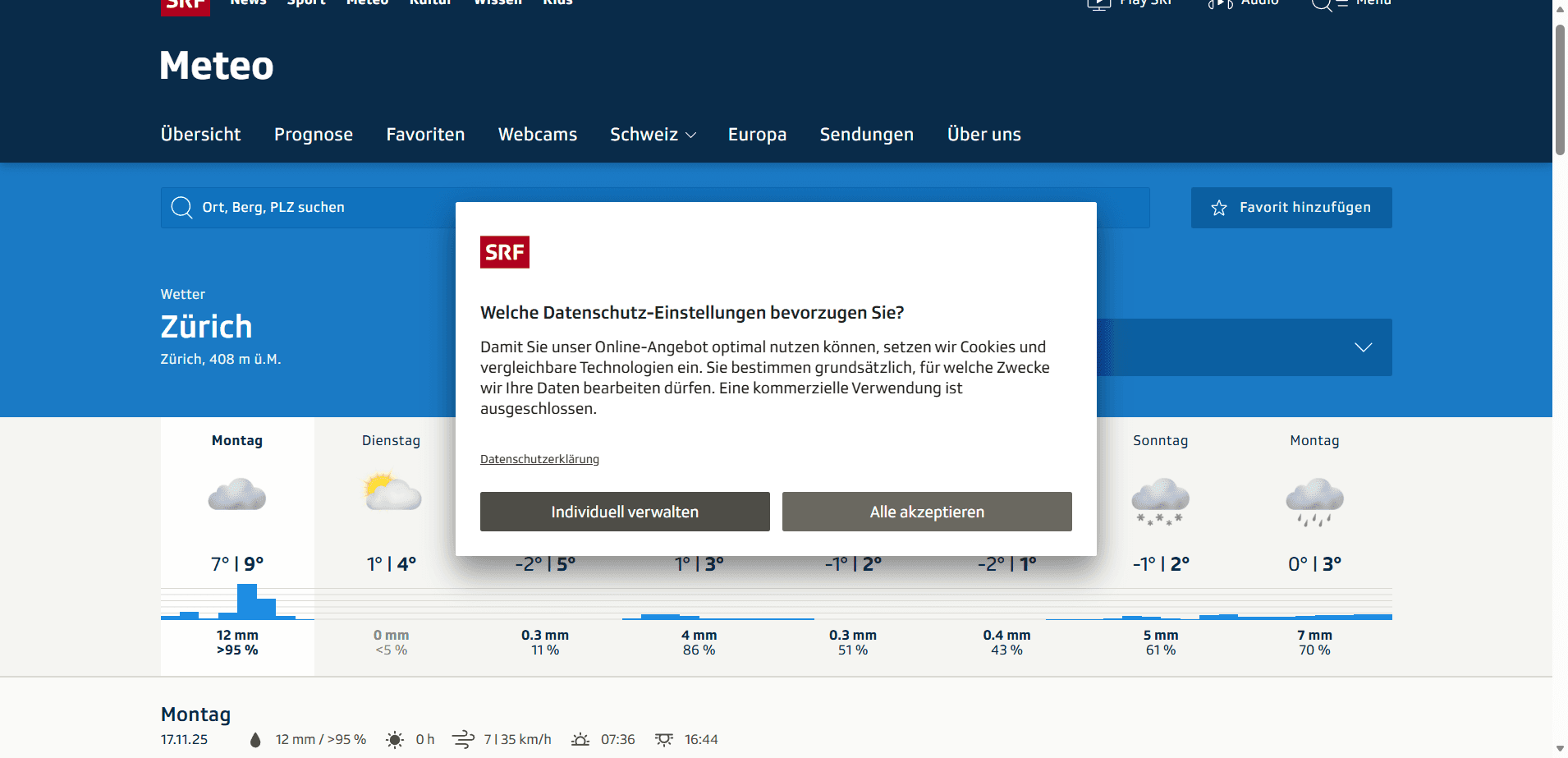Open the Webcams page
Viewport: 1568px width, 758px height.
point(538,135)
